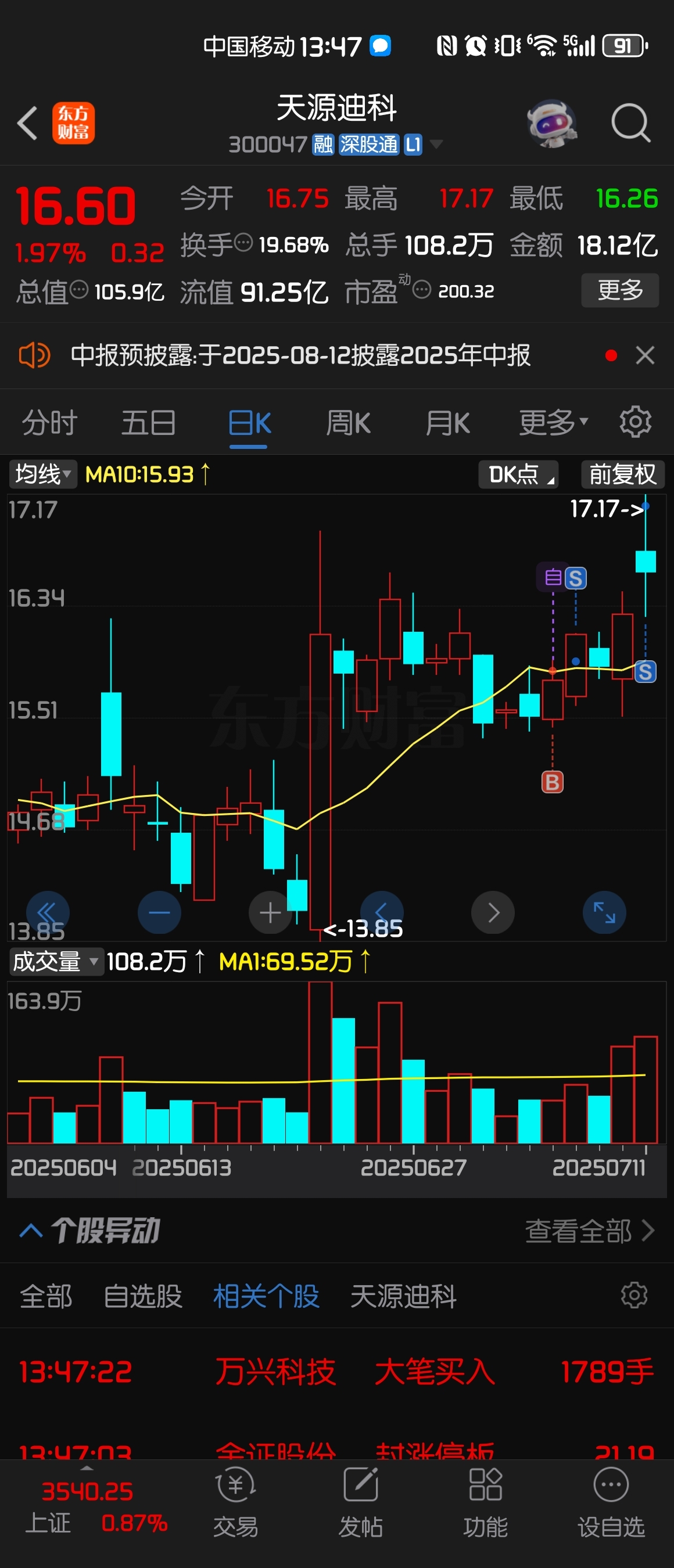Tap the announcement speaker icon
The height and width of the screenshot is (1568, 674).
tap(34, 355)
